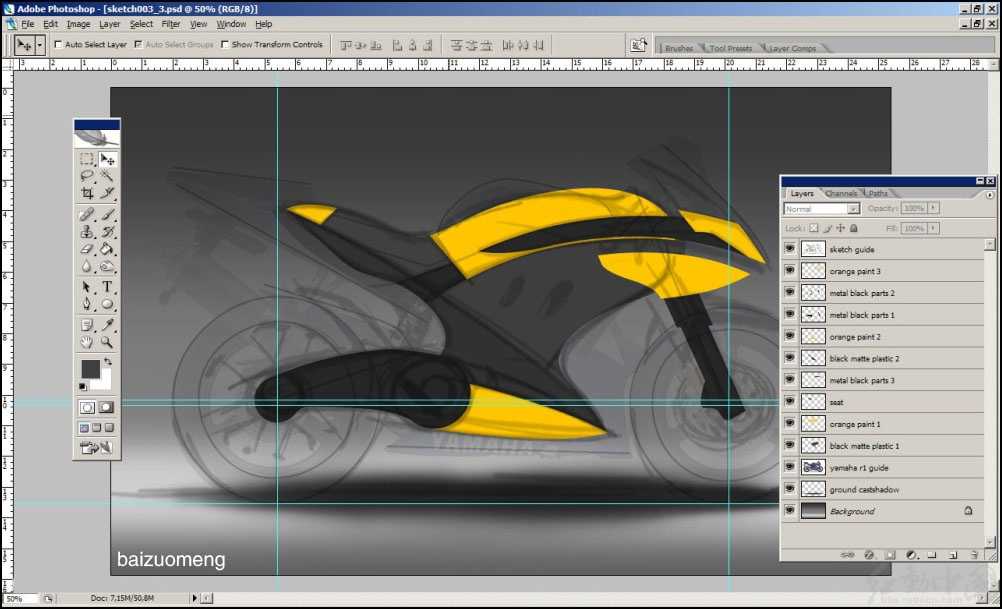Expand the Opacity slider arrow

tap(934, 209)
